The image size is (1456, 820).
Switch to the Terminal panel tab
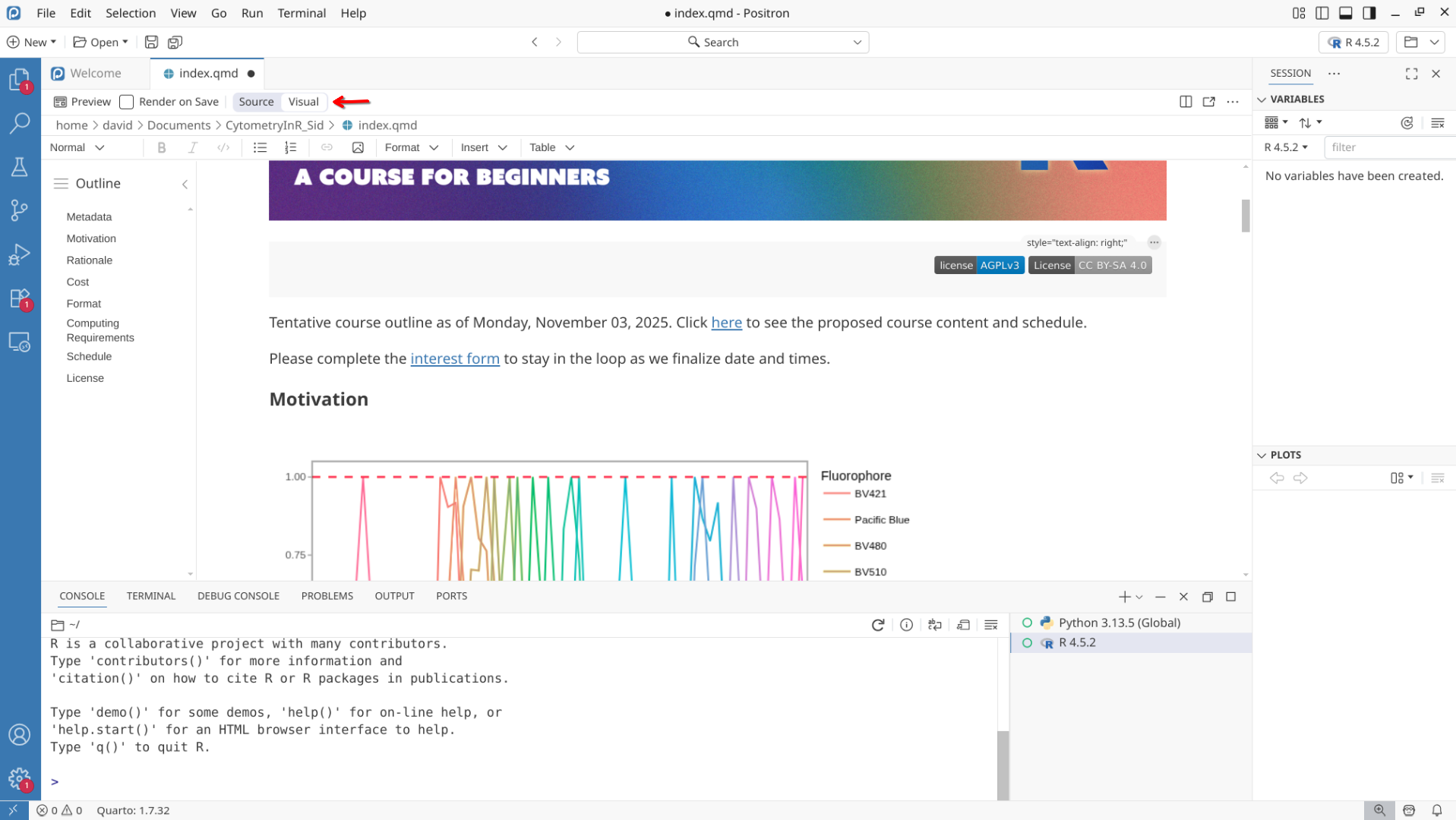coord(150,596)
